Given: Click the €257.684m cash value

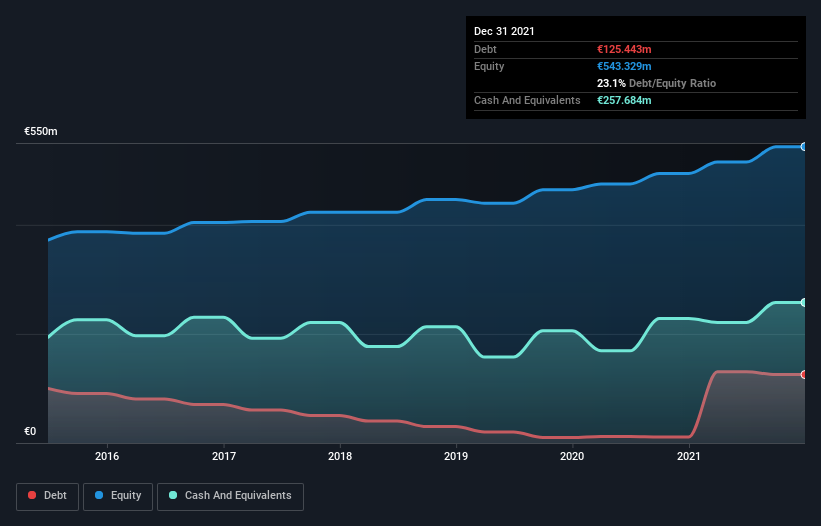Looking at the screenshot, I should [624, 100].
